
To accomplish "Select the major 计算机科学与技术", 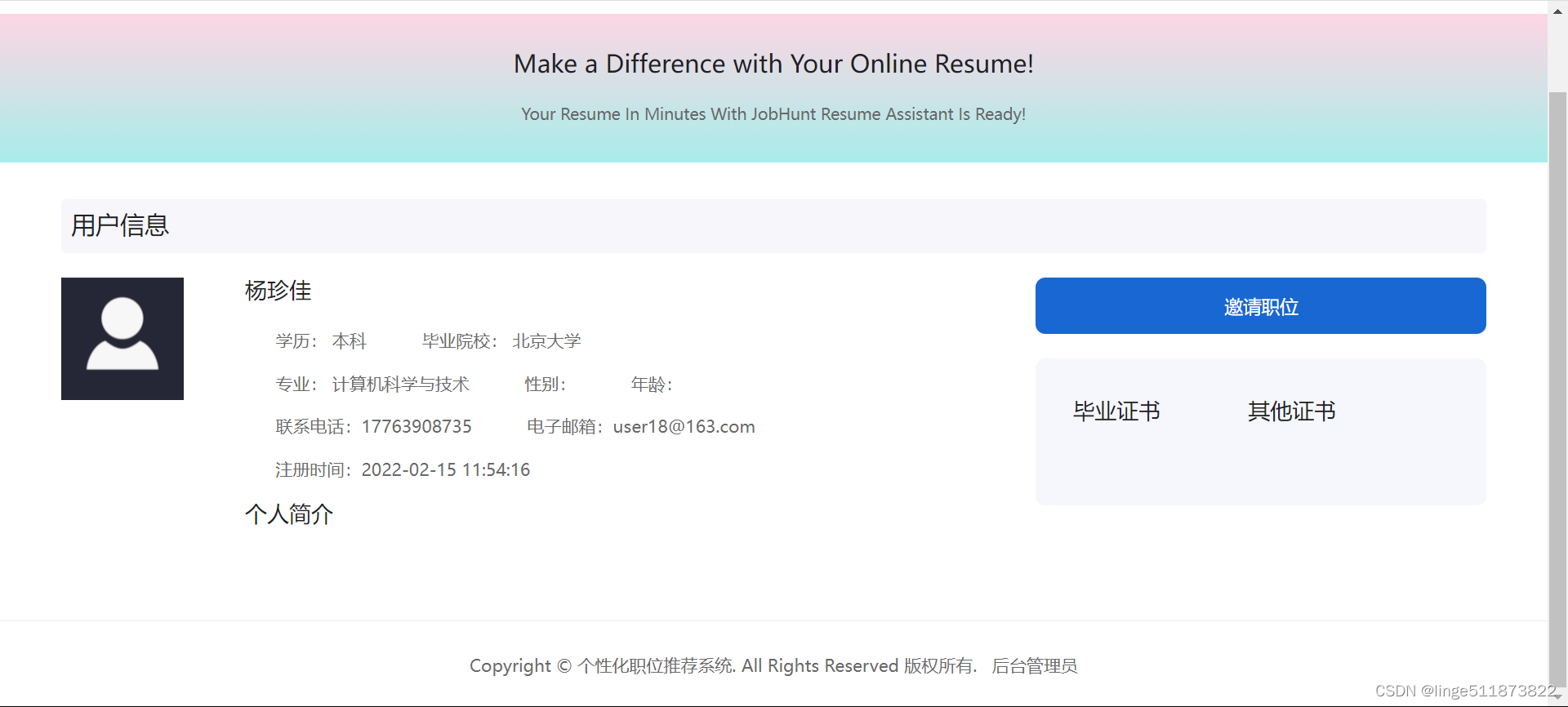I will [400, 385].
